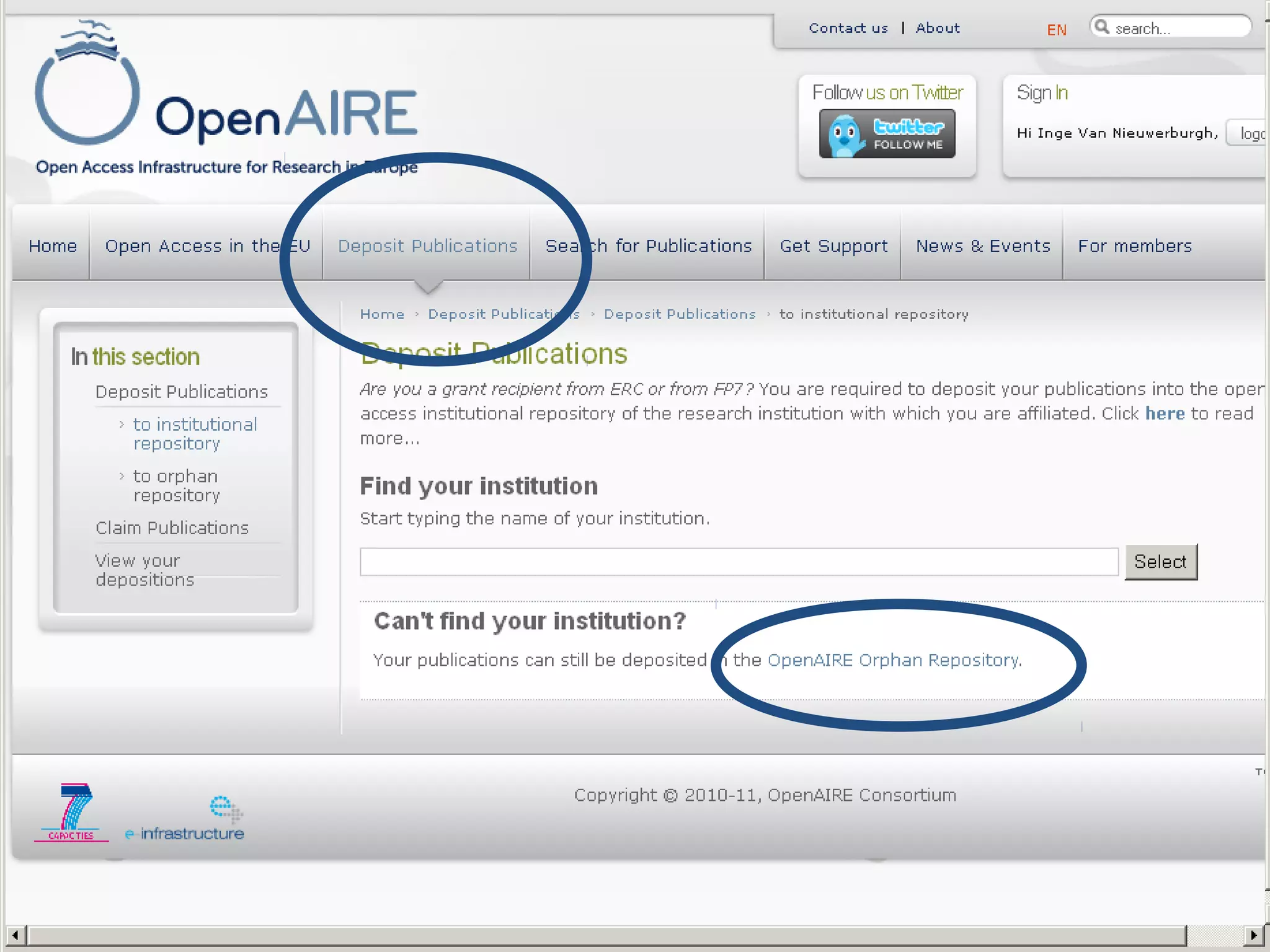
Task: Open the e-infrastructure logo link
Action: pos(185,819)
